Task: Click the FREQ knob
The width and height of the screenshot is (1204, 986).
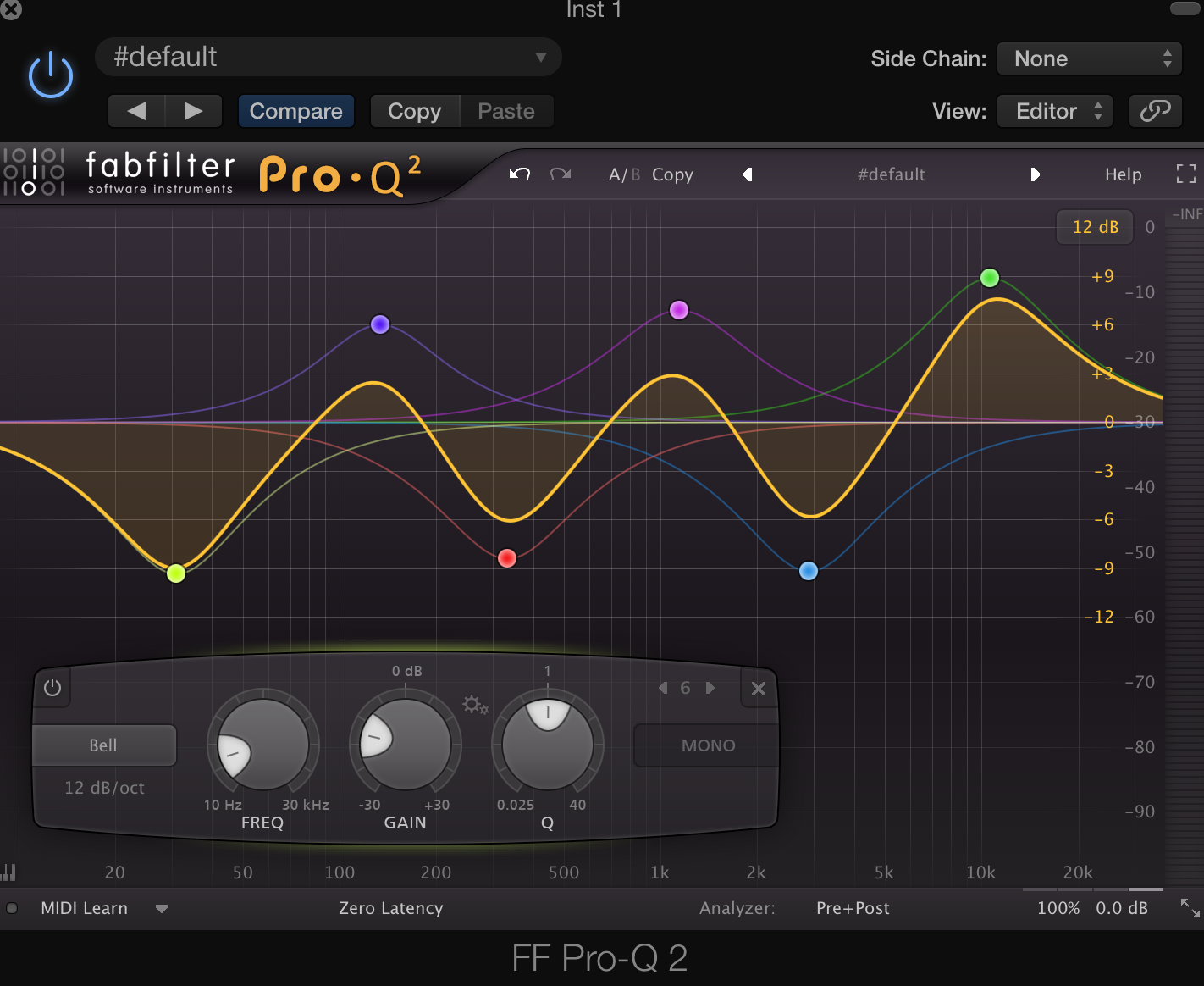Action: pyautogui.click(x=263, y=745)
